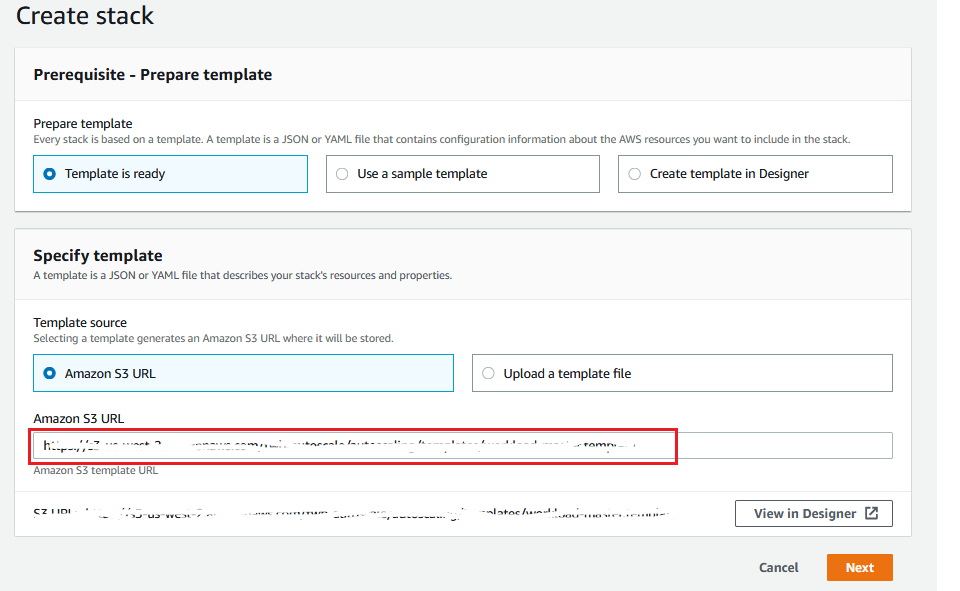Click the "Every stack is based on a template" description
Screen dimensions: 960x591
(441, 140)
